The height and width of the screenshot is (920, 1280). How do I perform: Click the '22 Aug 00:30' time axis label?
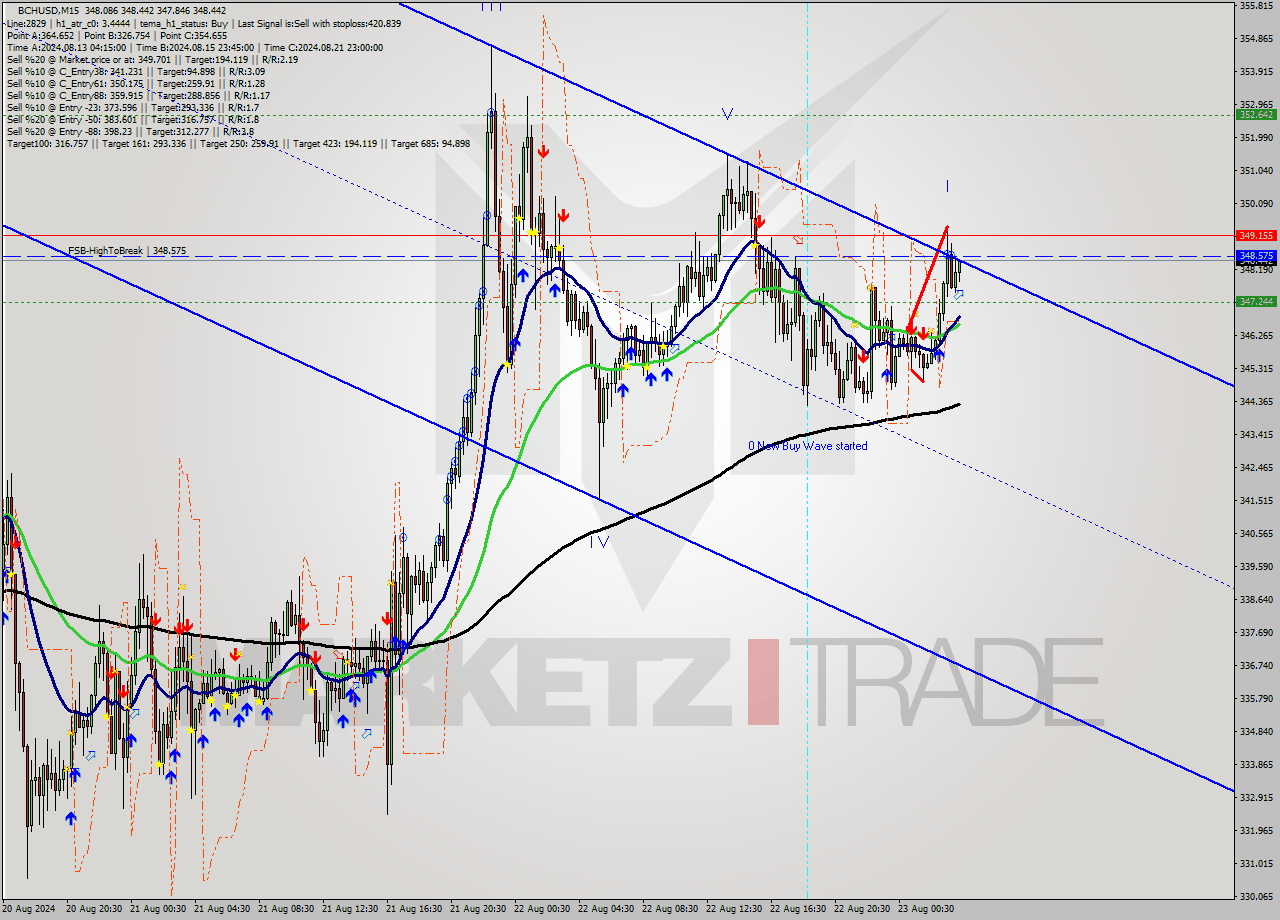(542, 909)
